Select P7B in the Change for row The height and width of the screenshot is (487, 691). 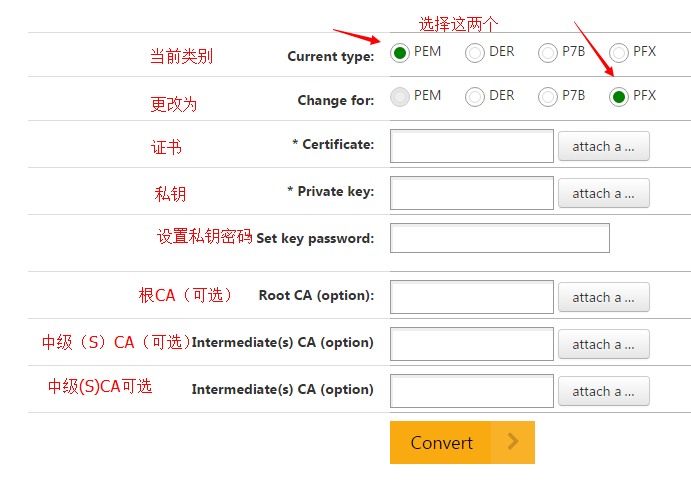pyautogui.click(x=547, y=97)
